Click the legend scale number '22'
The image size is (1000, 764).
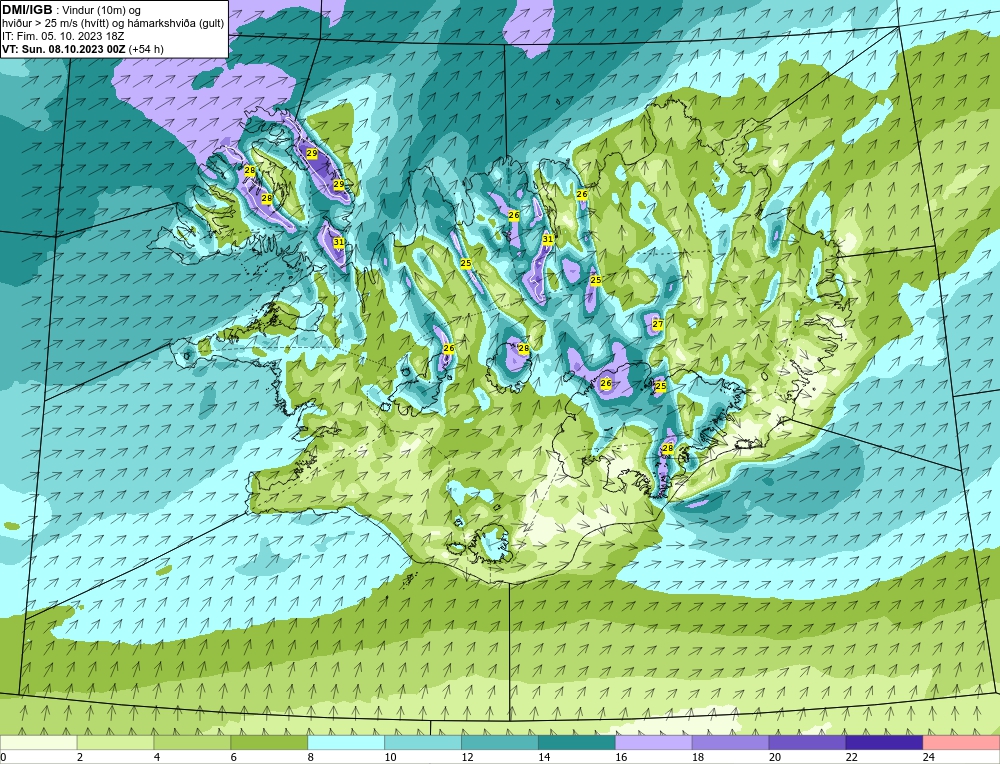851,757
